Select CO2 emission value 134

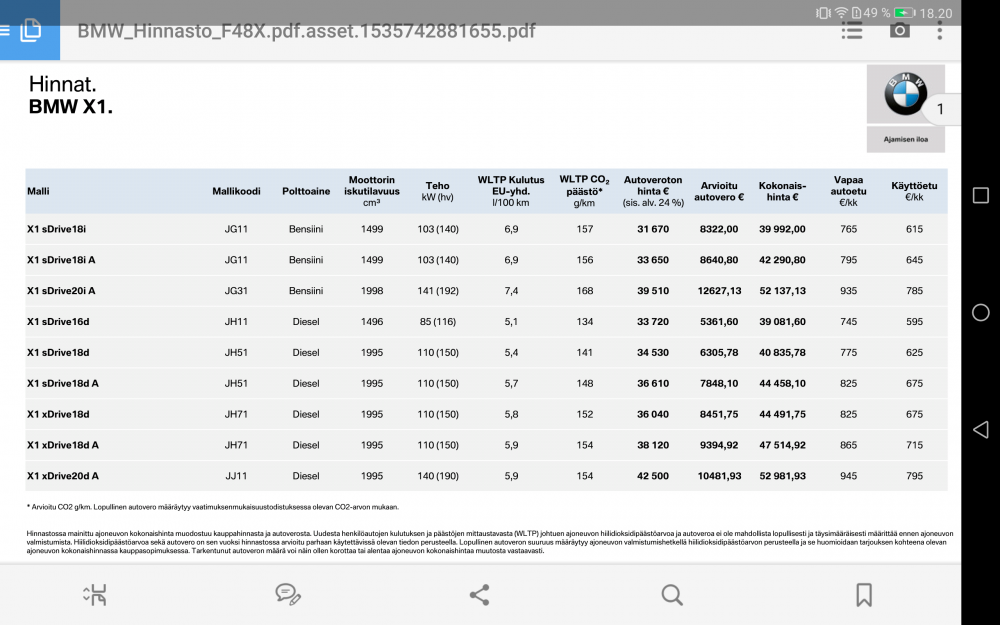(585, 322)
